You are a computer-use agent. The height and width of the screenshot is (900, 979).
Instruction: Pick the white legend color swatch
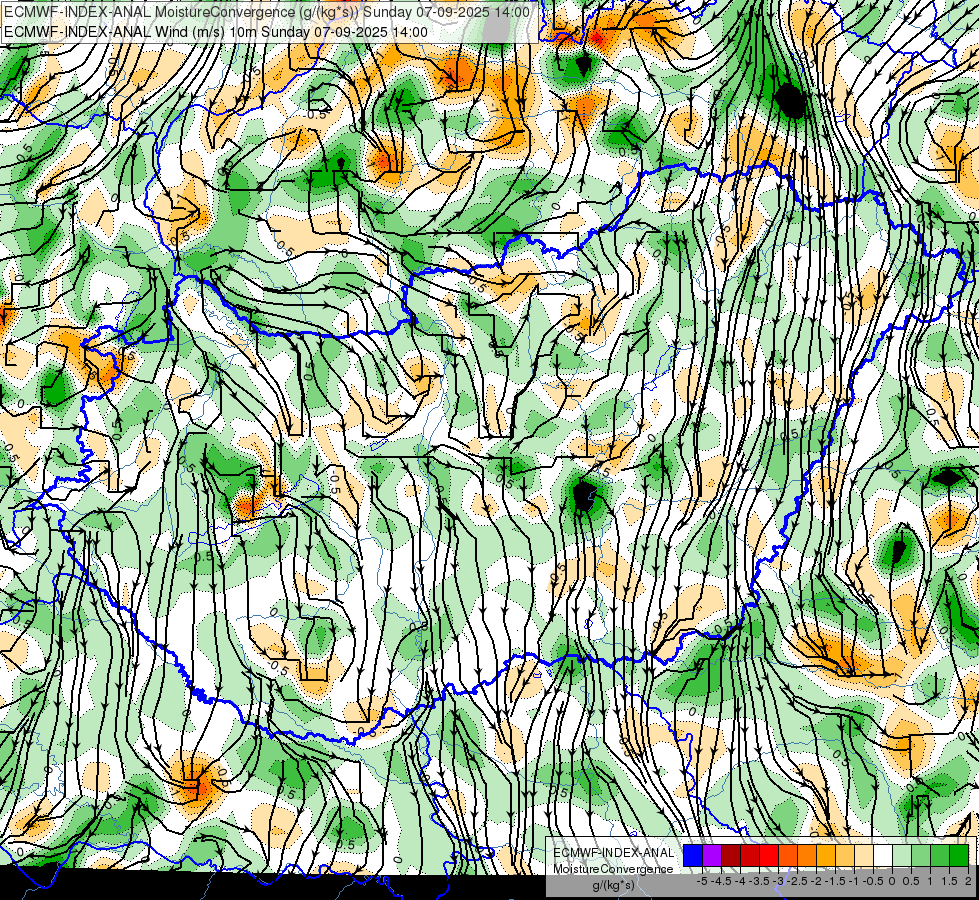point(883,856)
